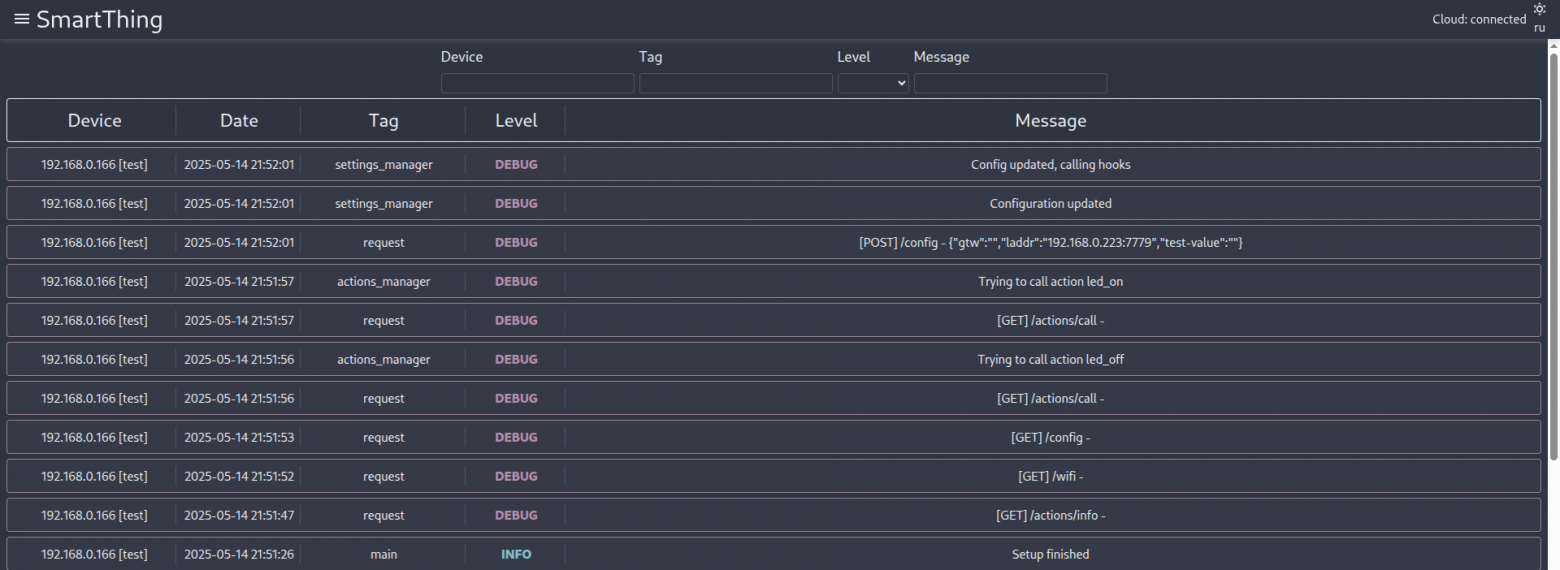Viewport: 1560px width, 570px height.
Task: Focus the Message filter text box
Action: (x=1010, y=83)
